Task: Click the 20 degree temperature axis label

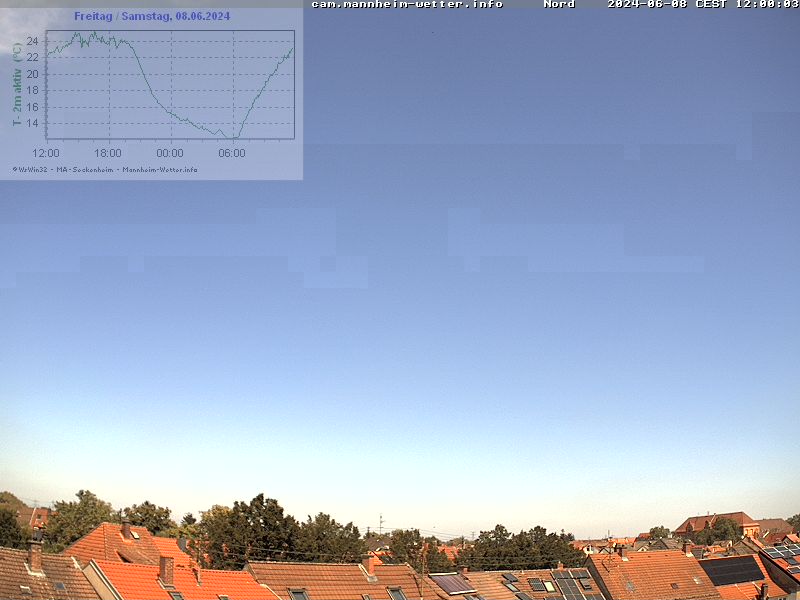Action: 33,74
